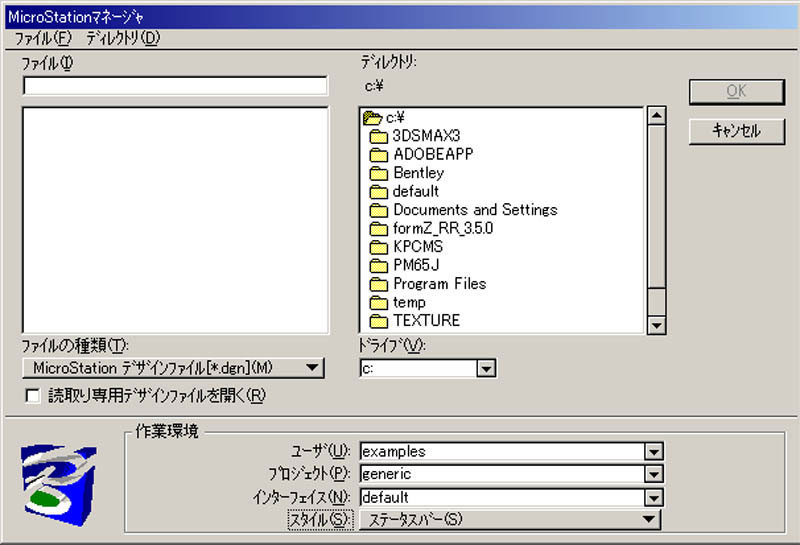Image resolution: width=800 pixels, height=545 pixels.
Task: Click the キャンセル button
Action: tap(736, 131)
